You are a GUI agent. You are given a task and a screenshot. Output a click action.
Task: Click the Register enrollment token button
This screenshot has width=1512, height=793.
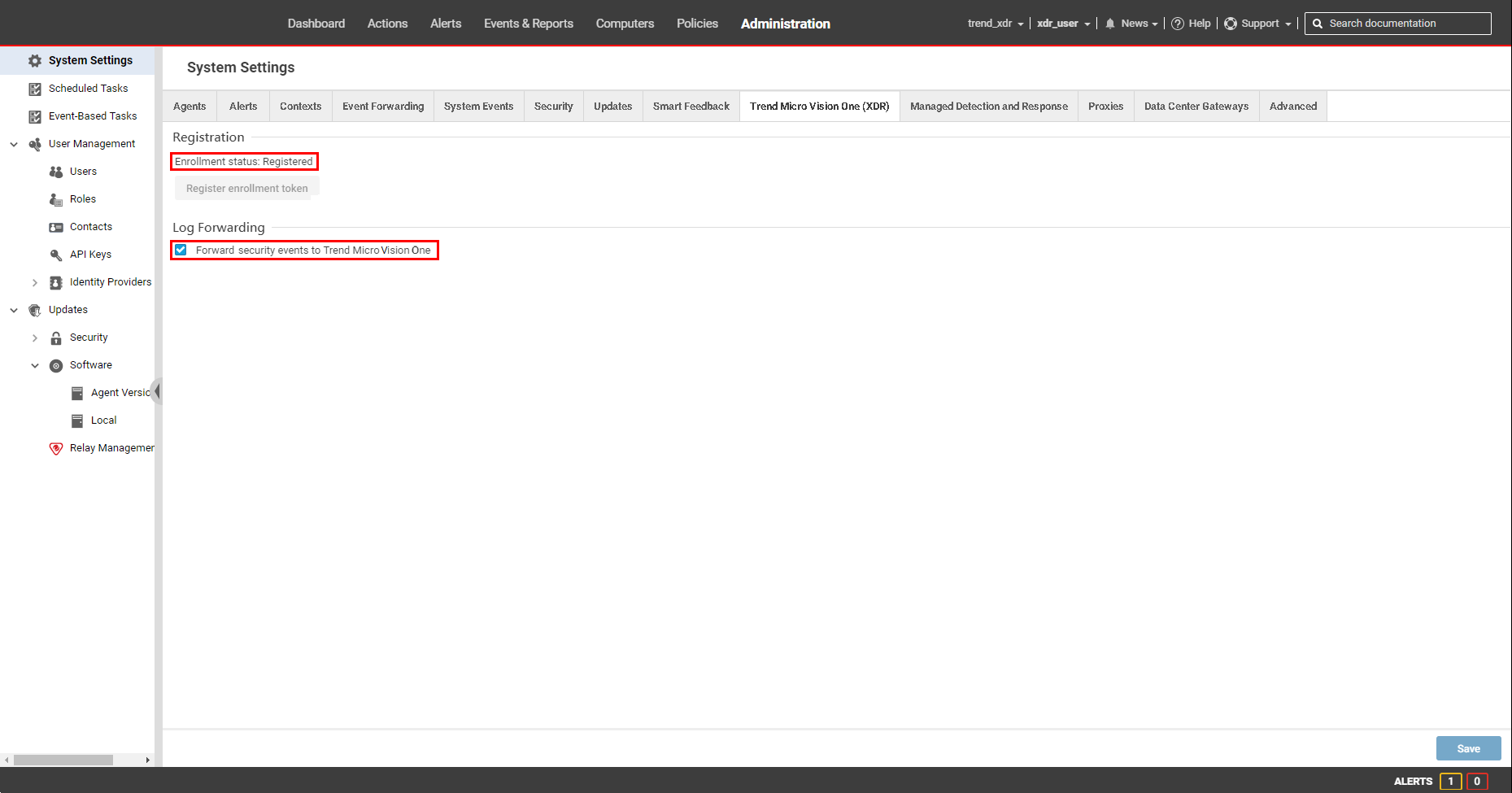point(246,188)
